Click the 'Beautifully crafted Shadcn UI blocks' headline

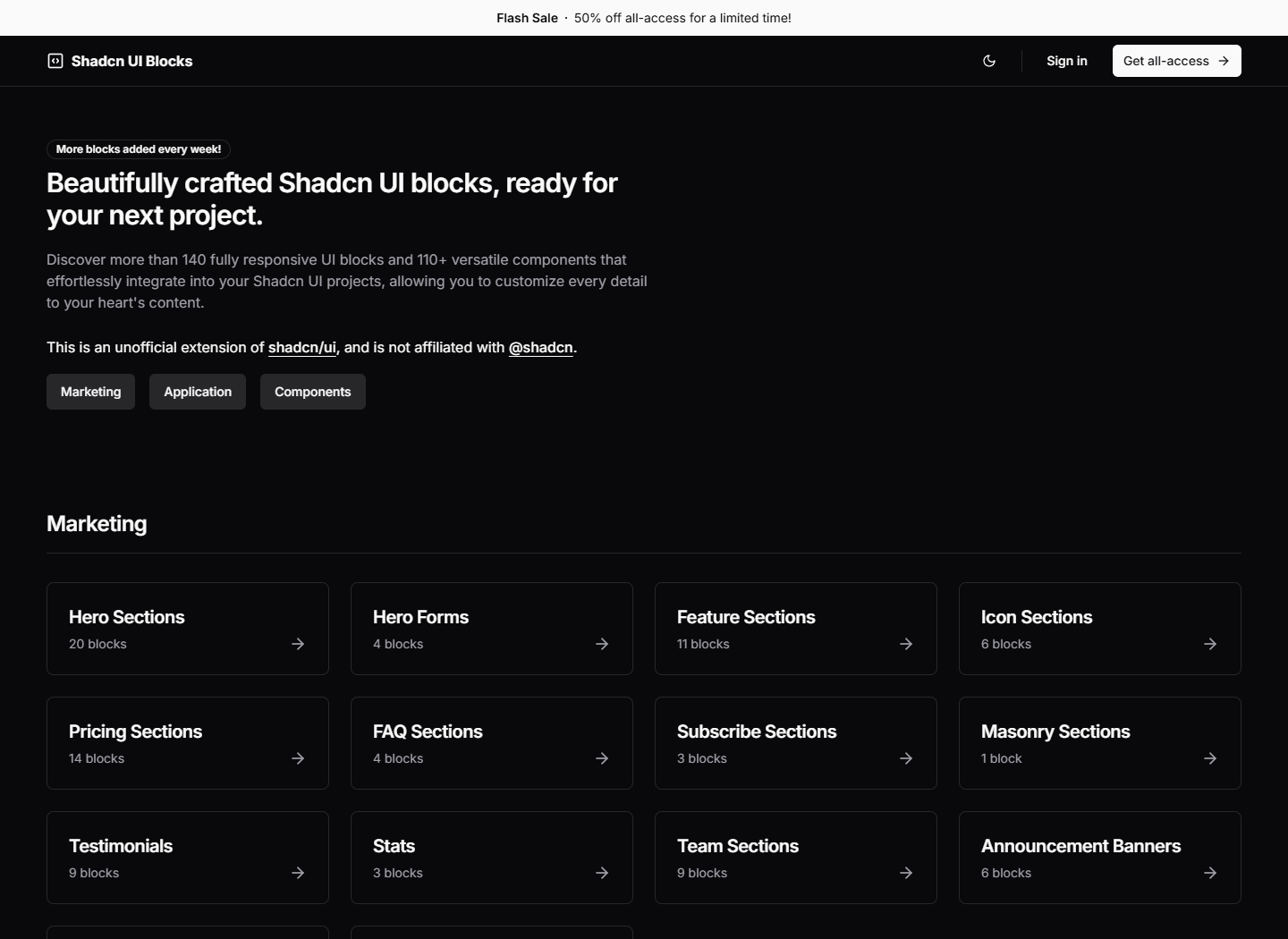tap(332, 199)
